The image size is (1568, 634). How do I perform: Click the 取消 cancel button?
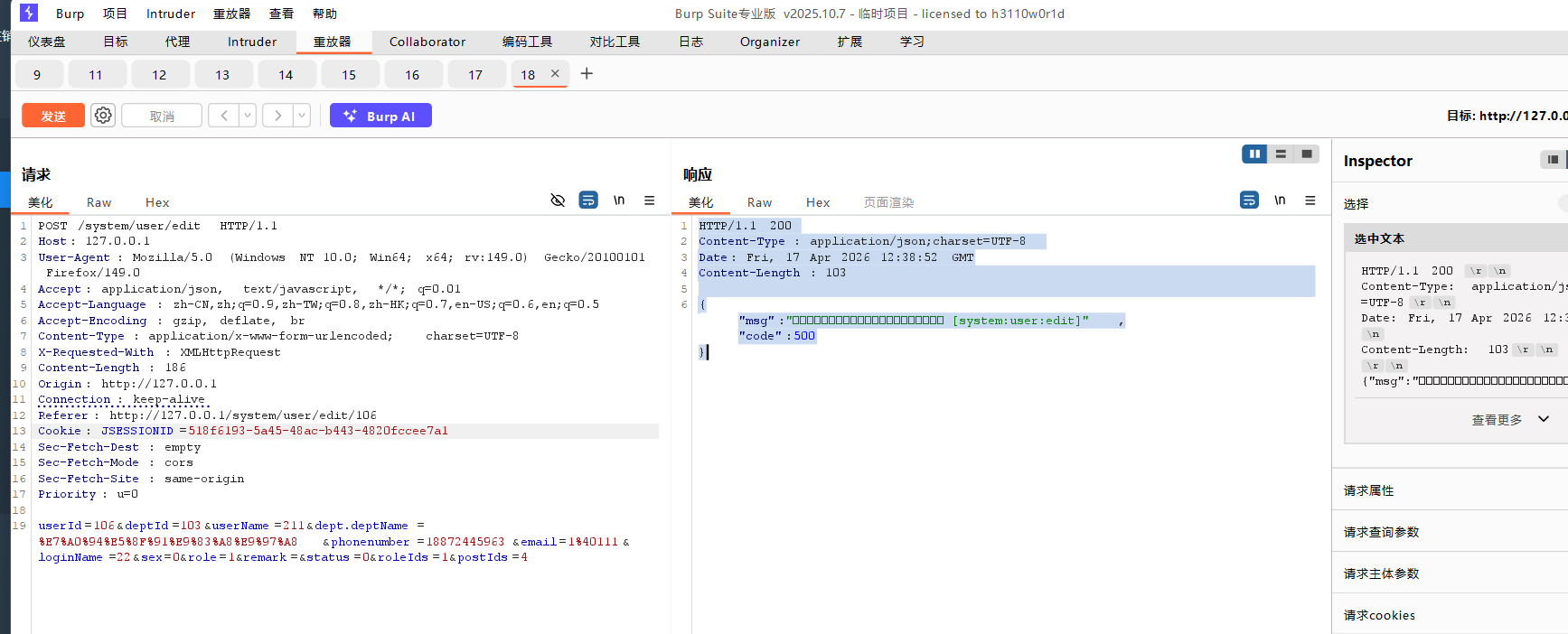coord(162,116)
